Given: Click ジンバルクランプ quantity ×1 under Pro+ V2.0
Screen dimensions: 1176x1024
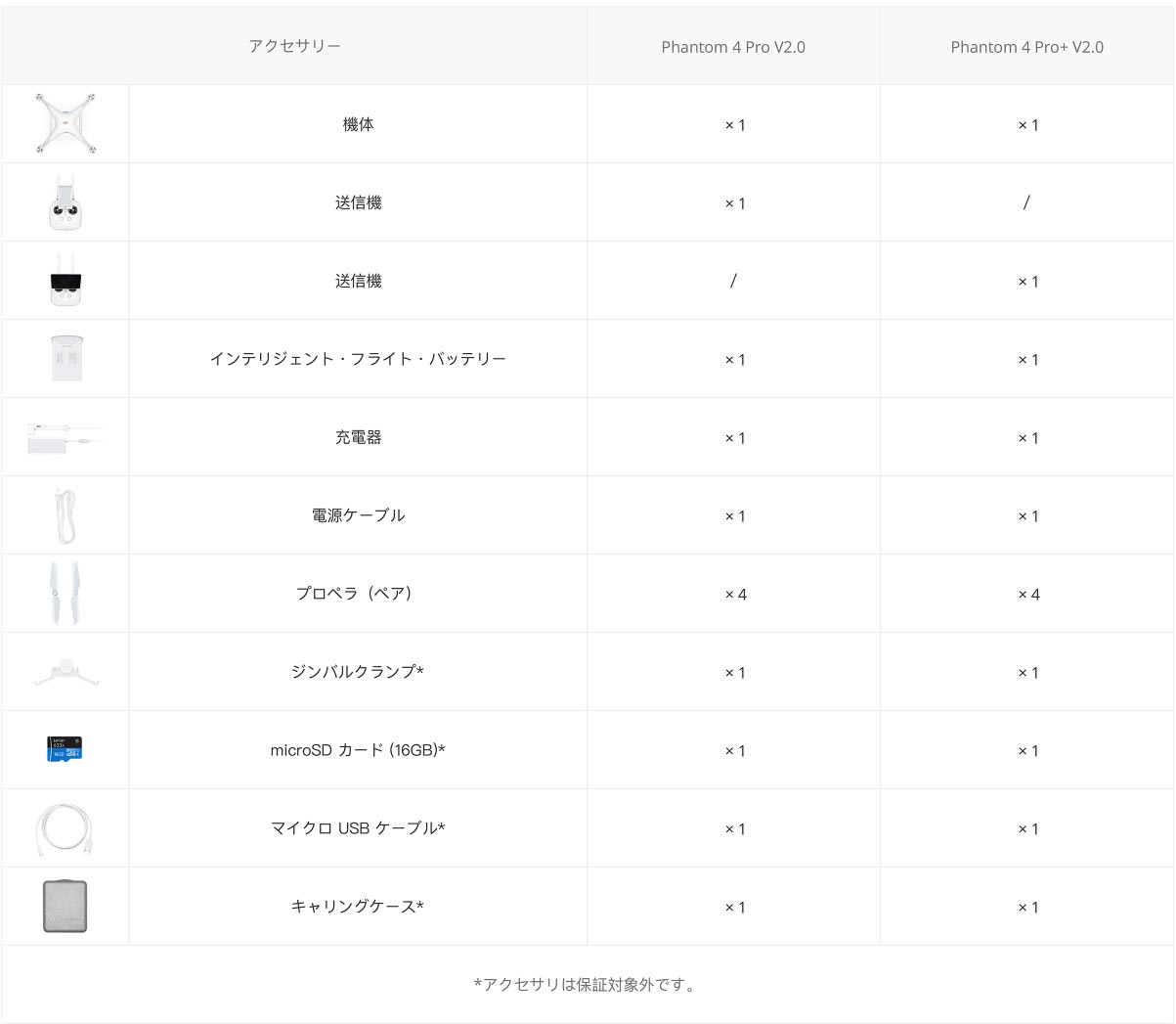Looking at the screenshot, I should (x=1027, y=673).
